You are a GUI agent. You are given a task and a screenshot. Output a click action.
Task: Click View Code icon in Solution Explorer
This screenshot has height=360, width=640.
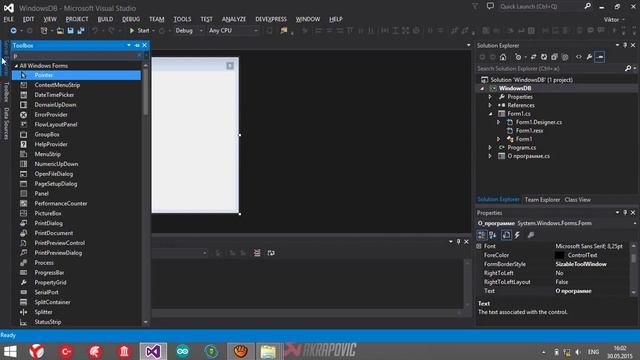tap(579, 57)
